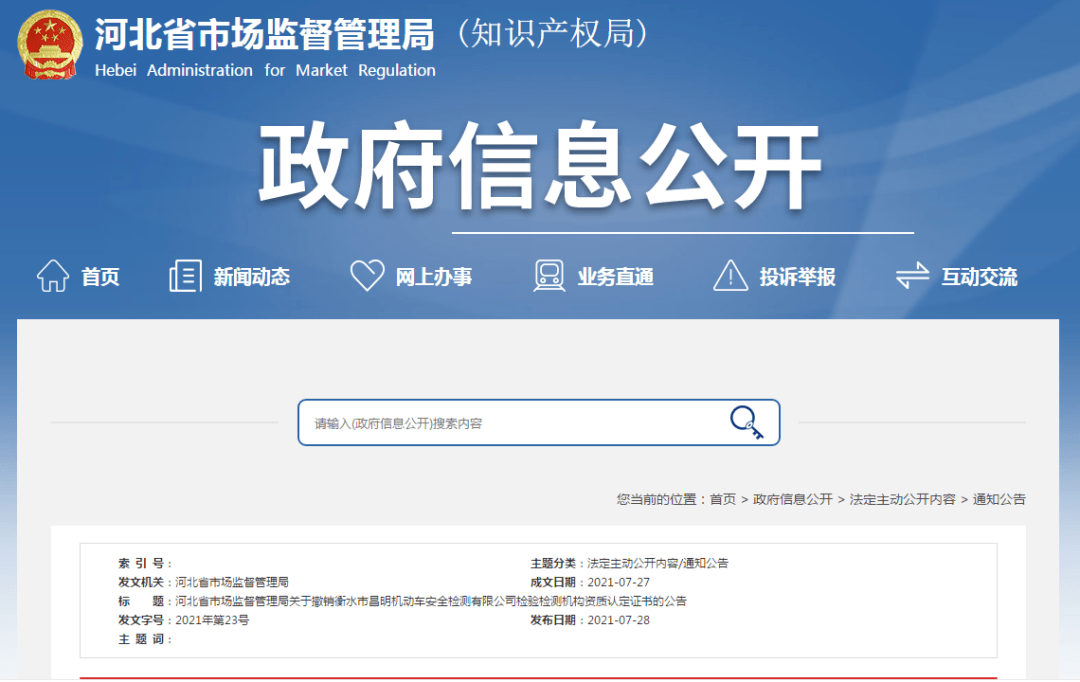Open 法定主动公开内容 breadcrumb link
1080x682 pixels.
[902, 499]
